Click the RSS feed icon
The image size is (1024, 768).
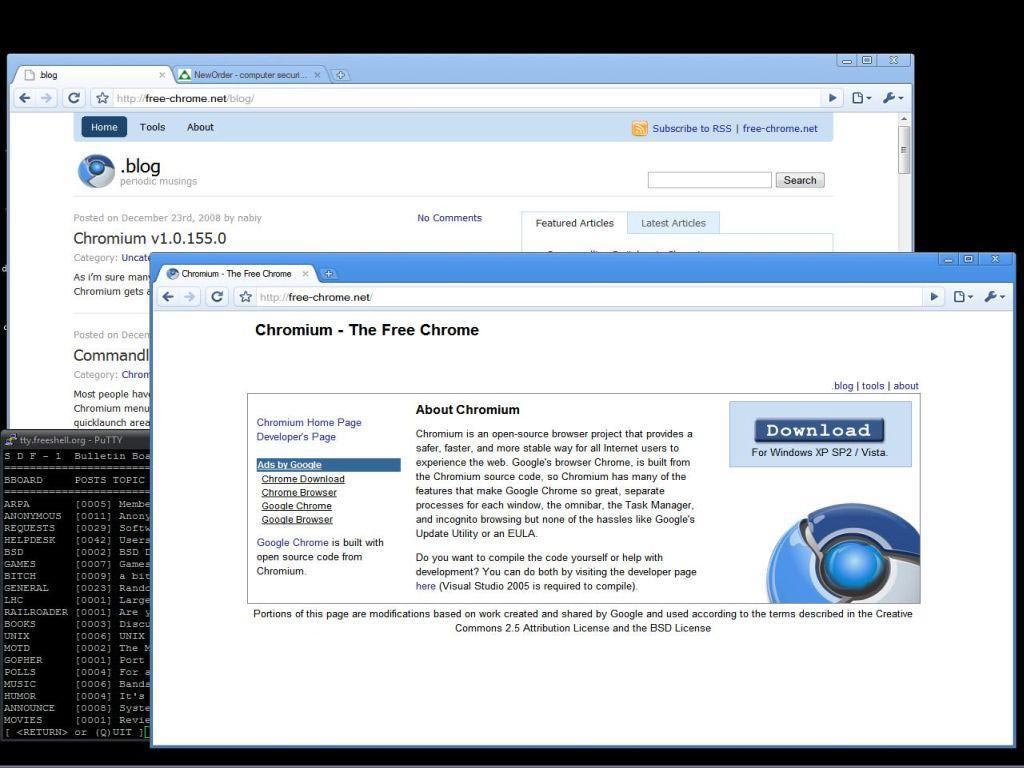pos(639,129)
